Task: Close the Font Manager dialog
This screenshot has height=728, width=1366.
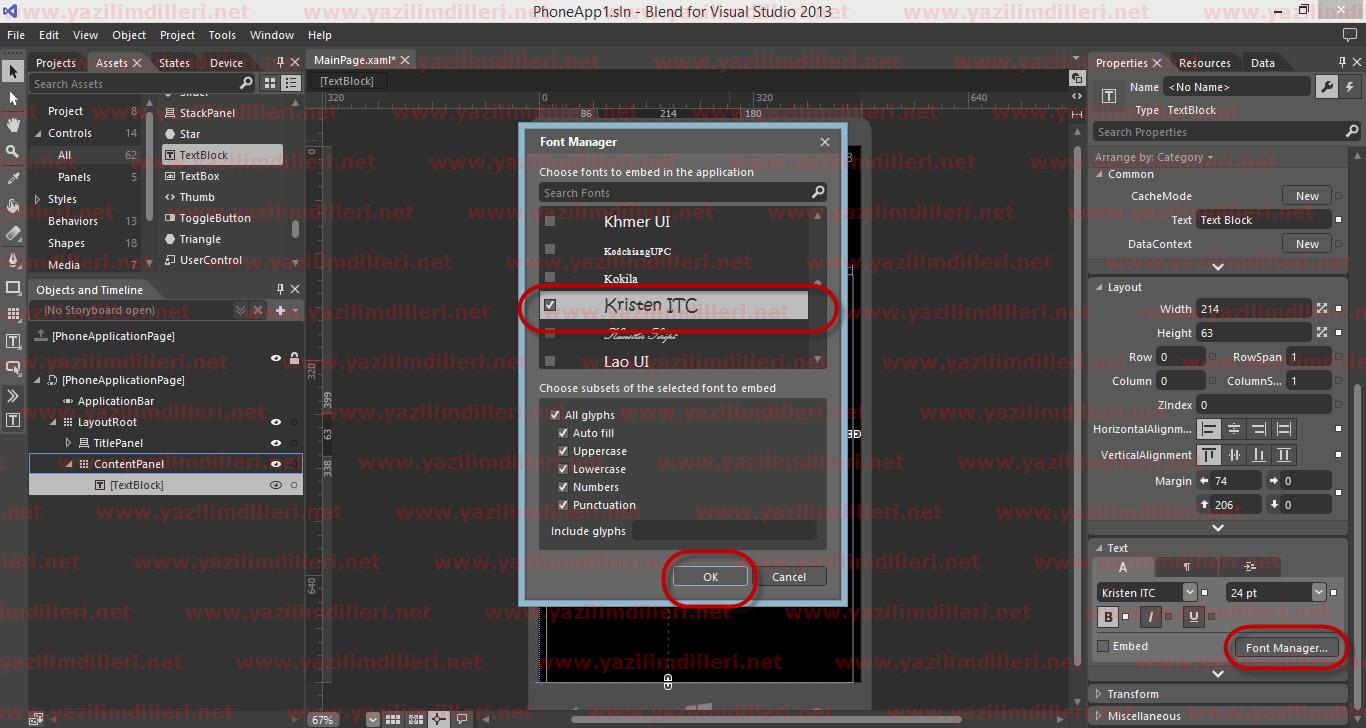Action: coord(825,142)
